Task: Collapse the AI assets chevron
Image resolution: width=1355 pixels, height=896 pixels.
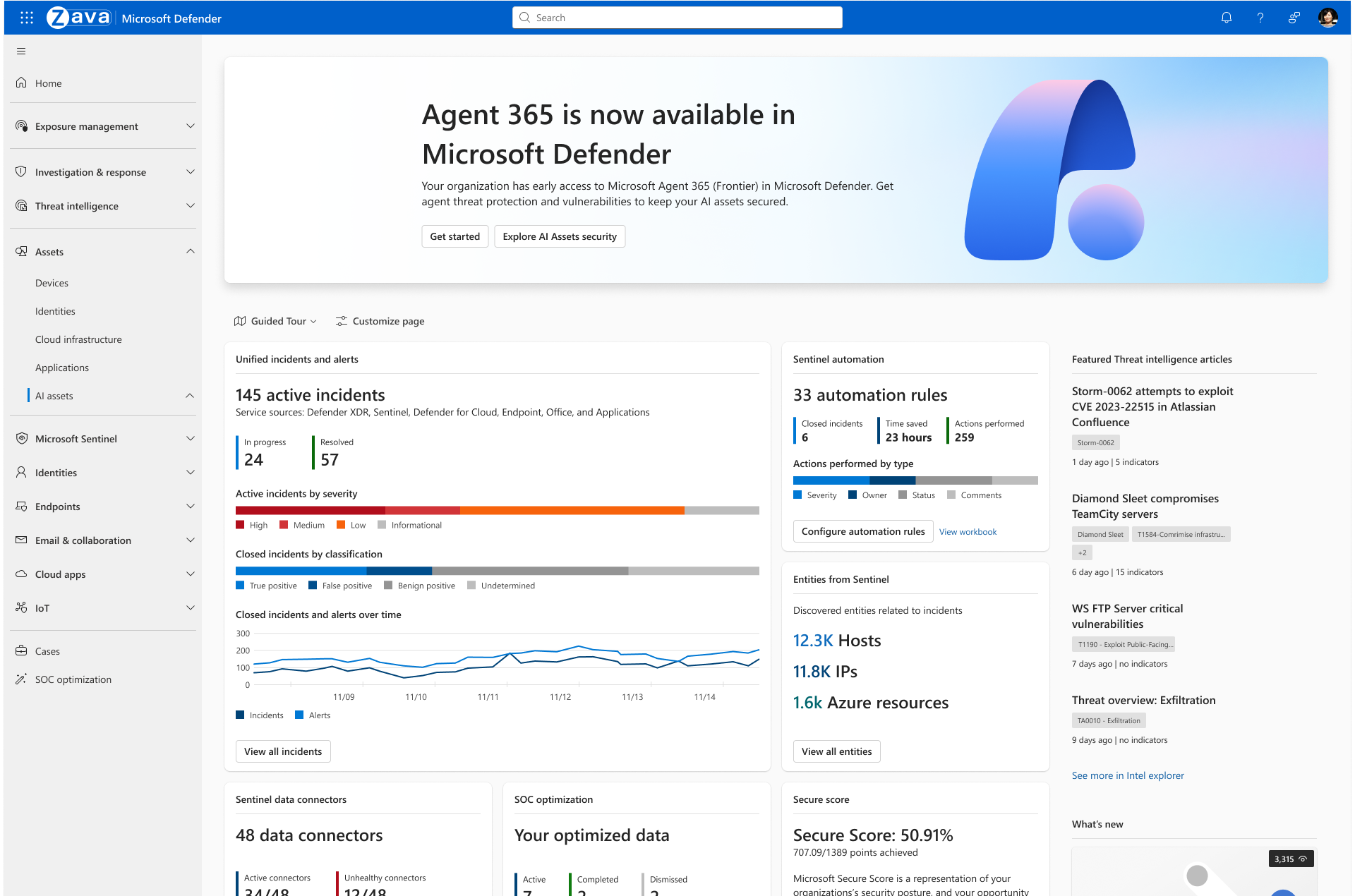Action: tap(190, 396)
